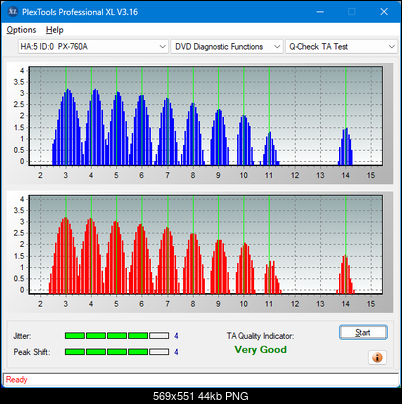Image resolution: width=402 pixels, height=404 pixels.
Task: Click the Peak Shift score value 4
Action: (x=176, y=352)
